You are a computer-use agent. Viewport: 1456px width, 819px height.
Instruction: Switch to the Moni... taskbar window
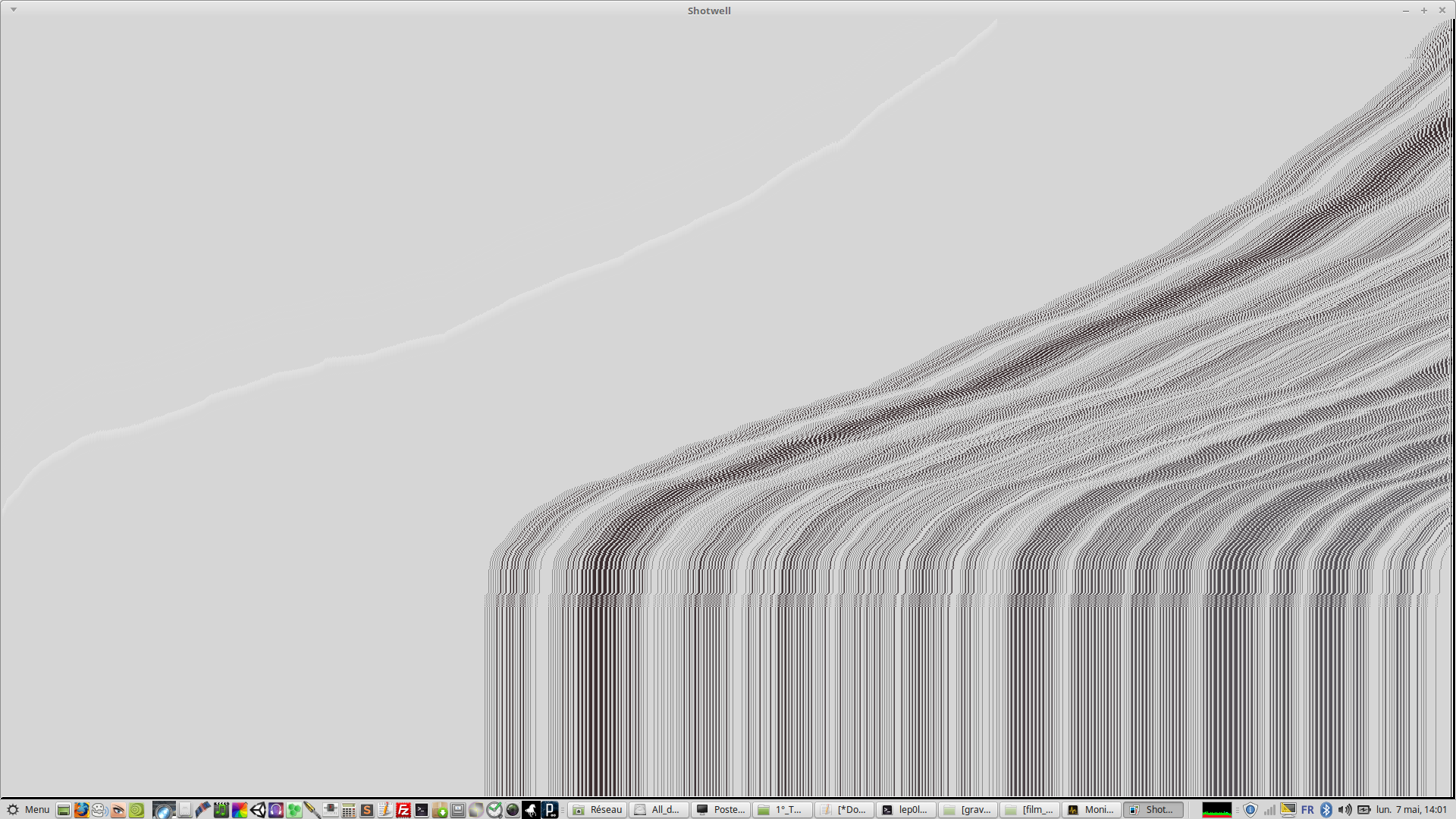[x=1091, y=809]
